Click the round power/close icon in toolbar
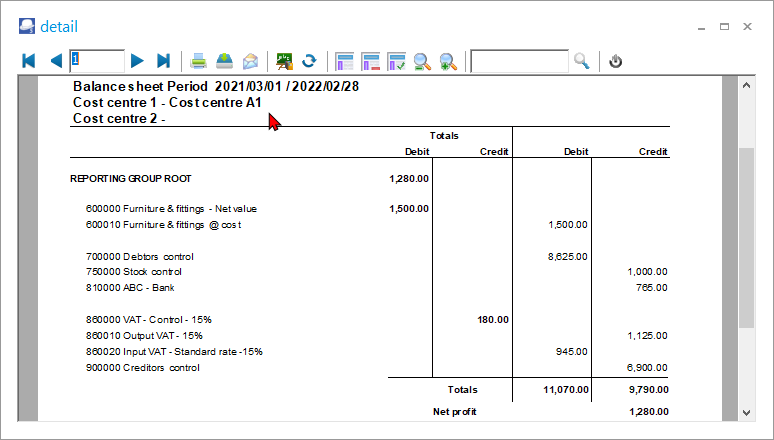774x440 pixels. [616, 61]
